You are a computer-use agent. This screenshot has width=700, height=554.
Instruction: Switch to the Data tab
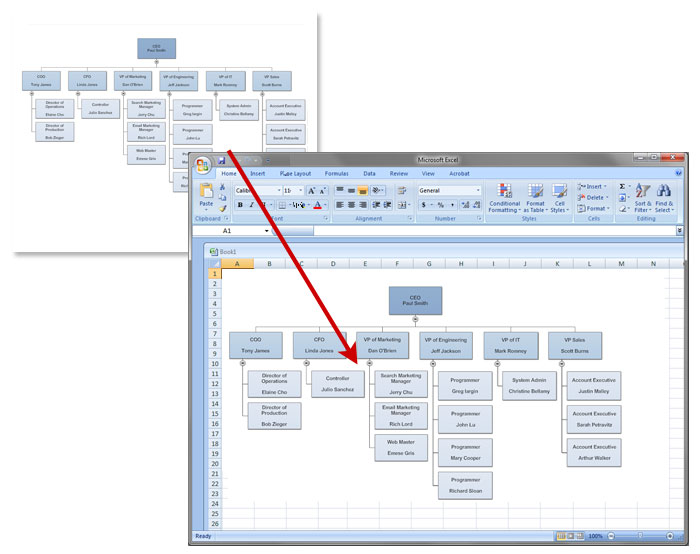(369, 174)
